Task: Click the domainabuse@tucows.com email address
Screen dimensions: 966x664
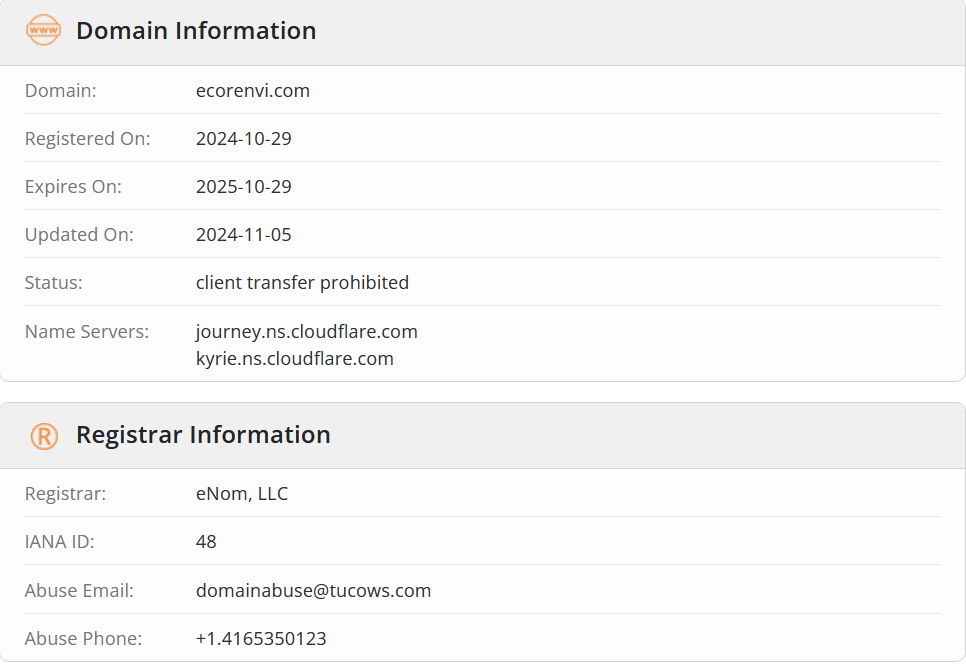Action: (x=314, y=591)
